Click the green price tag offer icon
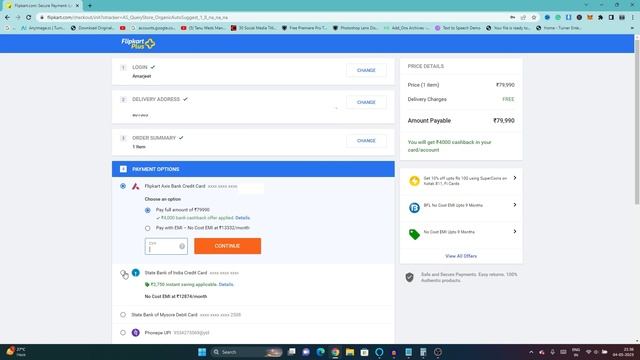The image size is (640, 360). pos(414,234)
